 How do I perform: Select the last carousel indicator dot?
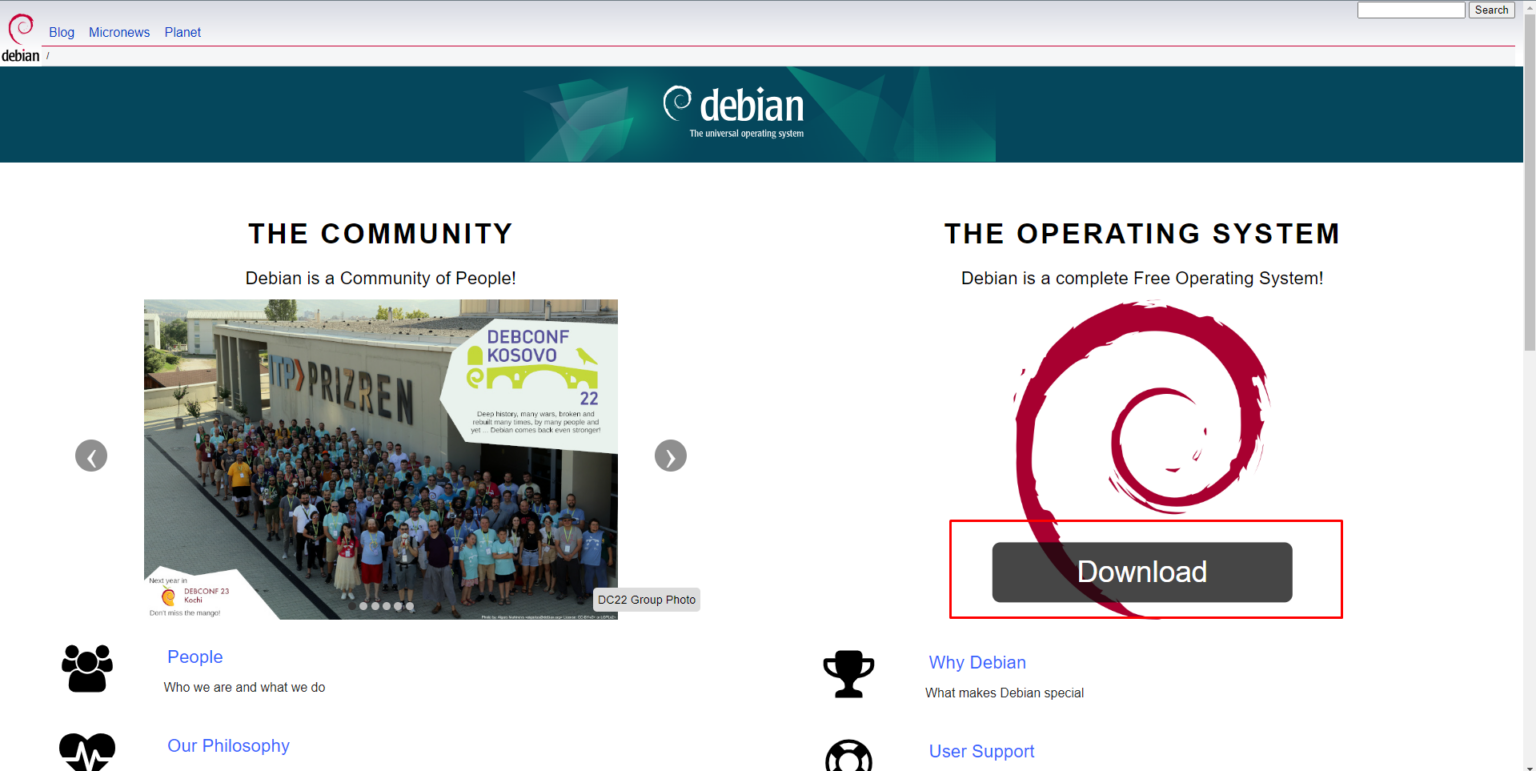click(x=409, y=606)
